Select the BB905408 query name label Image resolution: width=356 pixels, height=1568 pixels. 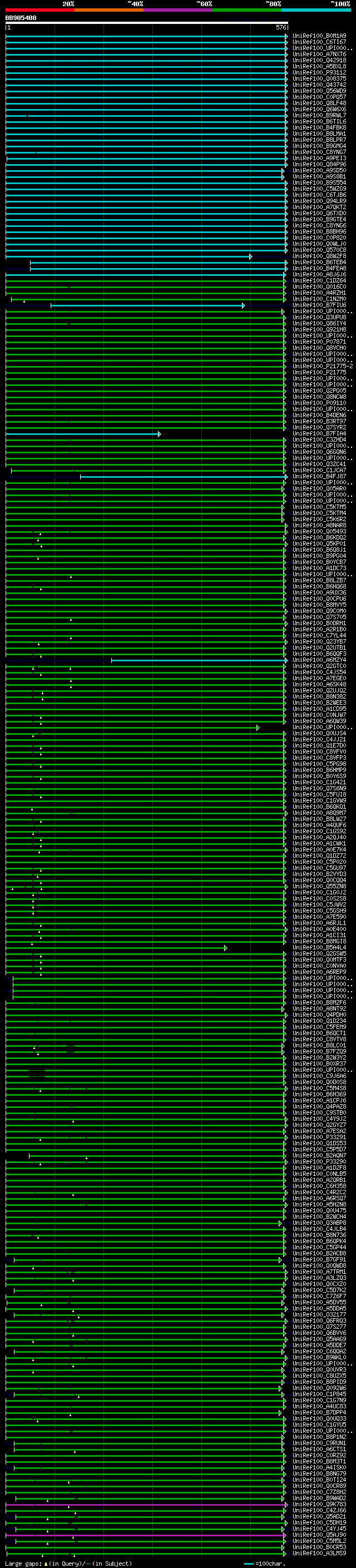click(21, 18)
